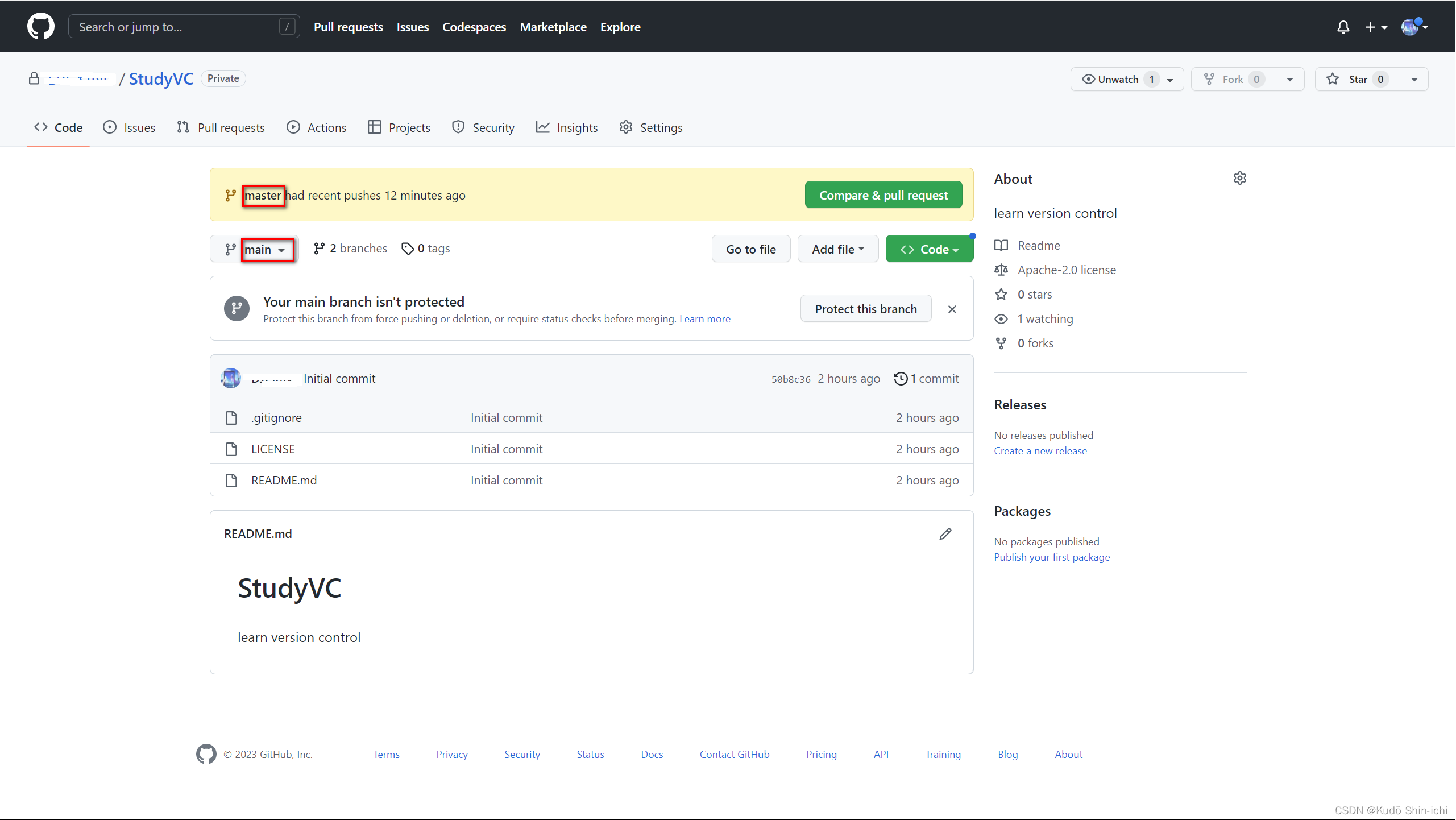Open the Actions tab

(x=317, y=127)
